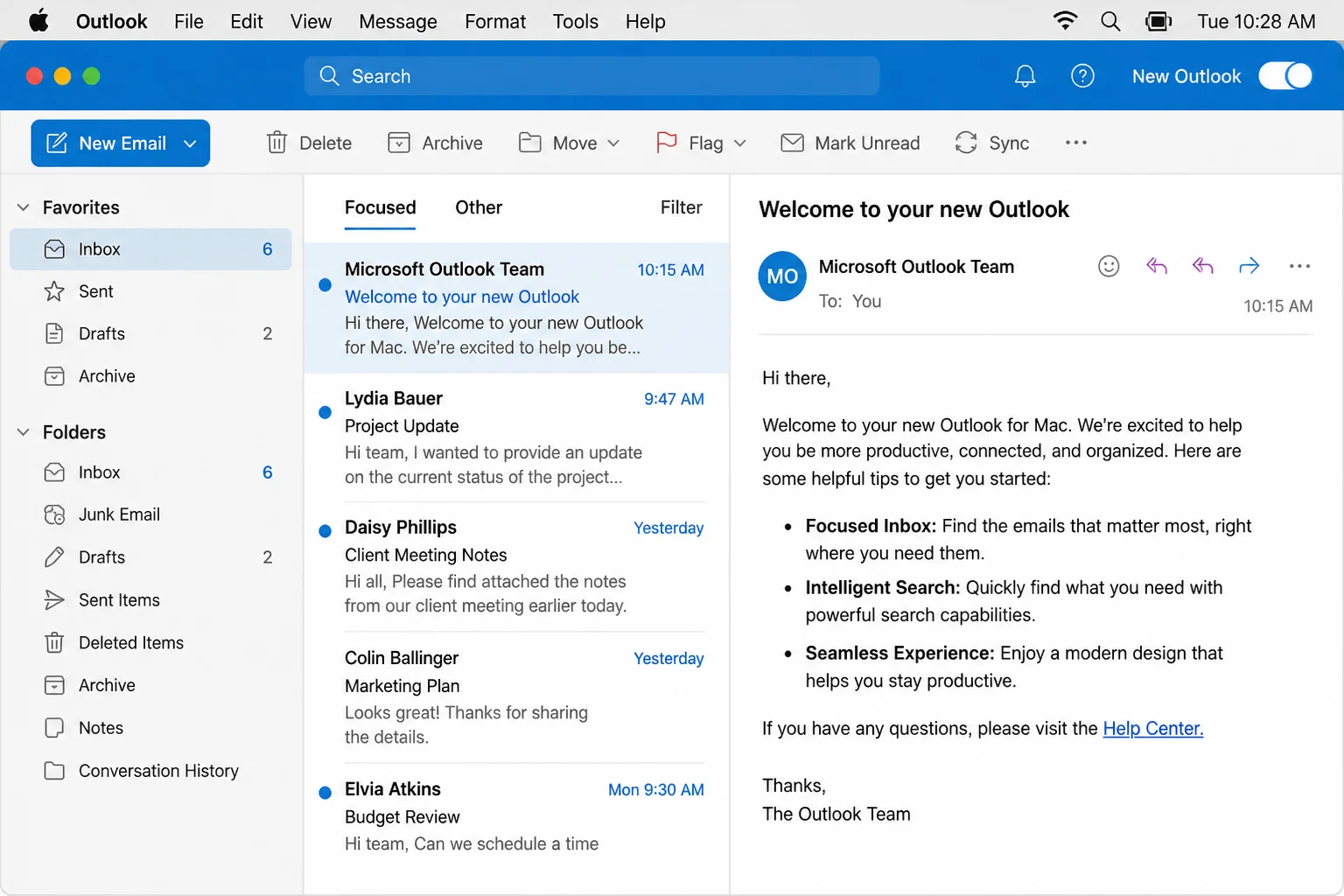Toggle unread dot on Daisy Phillips email

325,530
